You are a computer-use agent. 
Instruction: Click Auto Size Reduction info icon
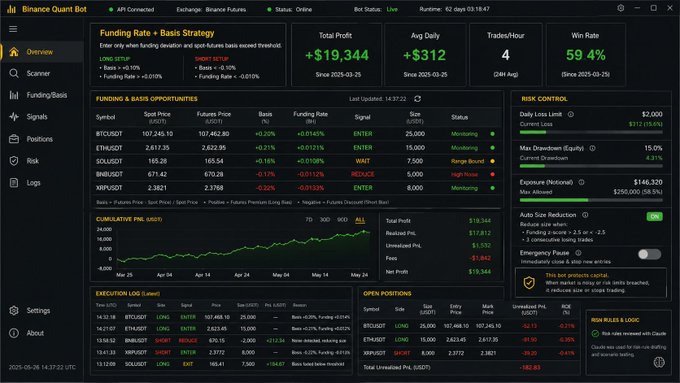[585, 215]
